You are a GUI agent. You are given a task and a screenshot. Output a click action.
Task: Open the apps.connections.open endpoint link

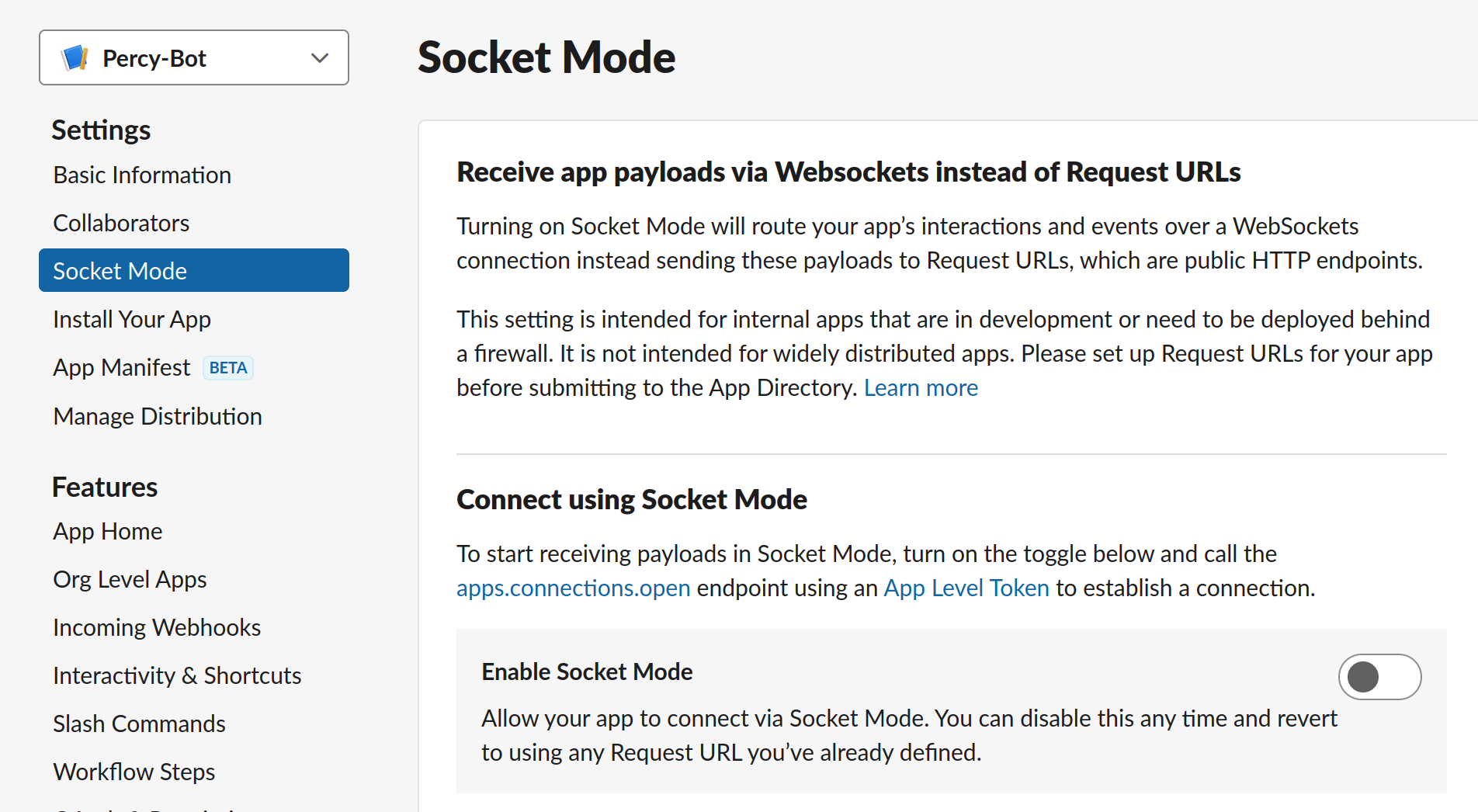[573, 588]
